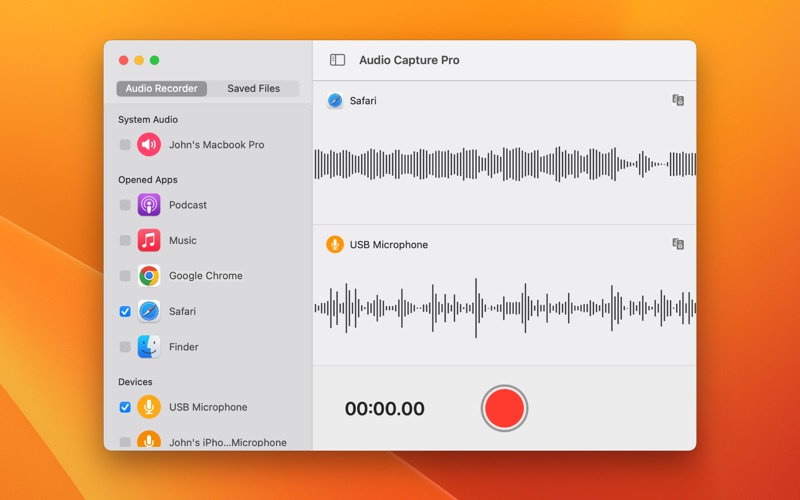Uncheck the Safari checkbox
The width and height of the screenshot is (800, 500).
point(125,311)
